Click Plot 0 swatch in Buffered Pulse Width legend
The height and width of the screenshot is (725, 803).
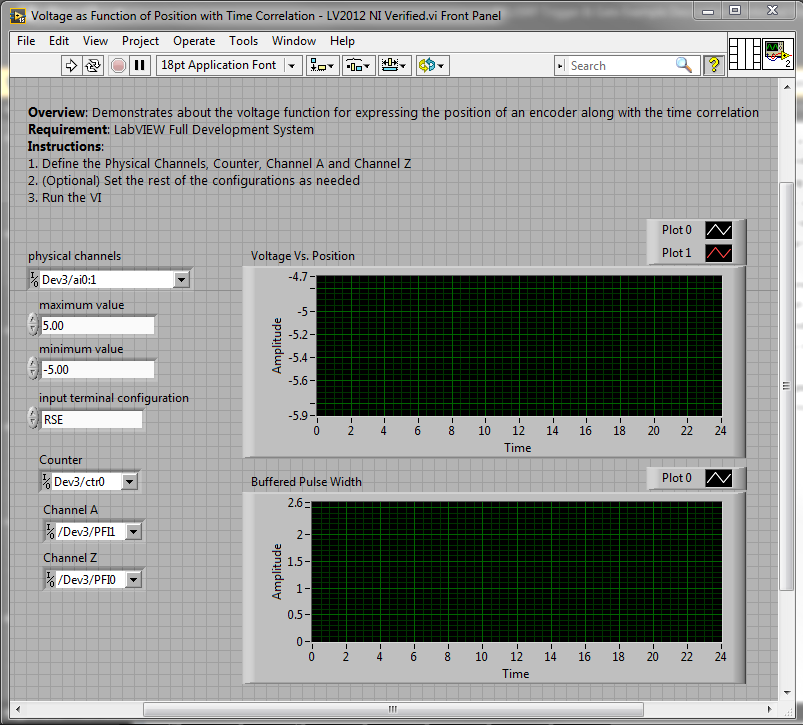719,478
